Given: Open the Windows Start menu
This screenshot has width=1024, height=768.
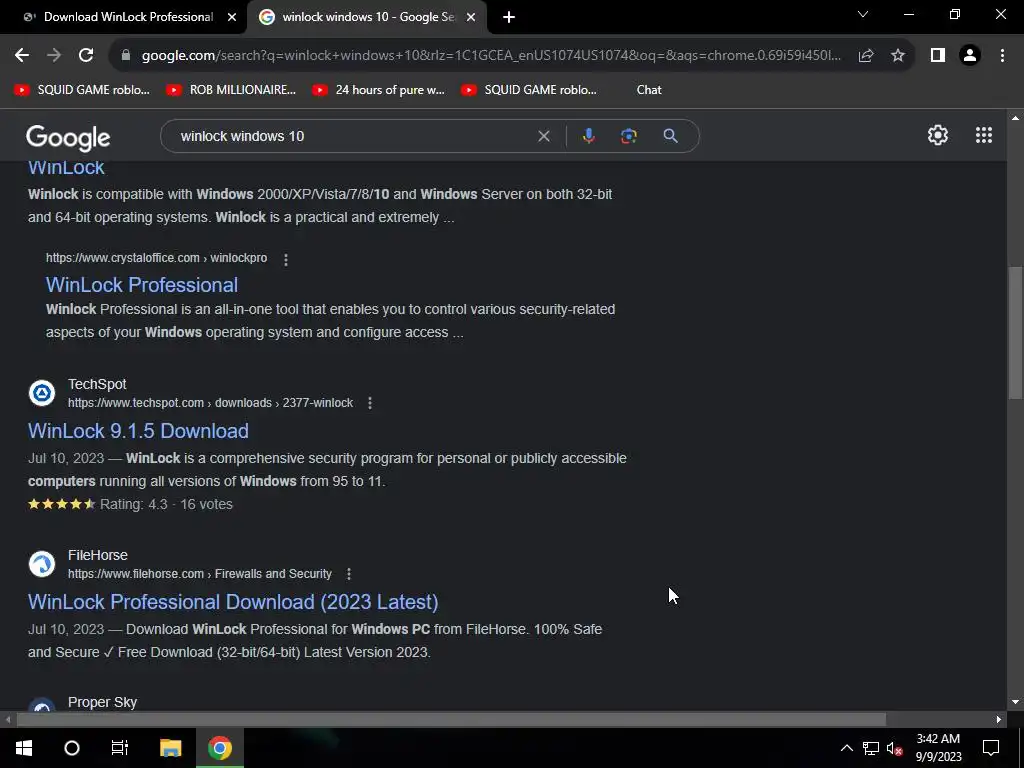Looking at the screenshot, I should [24, 748].
